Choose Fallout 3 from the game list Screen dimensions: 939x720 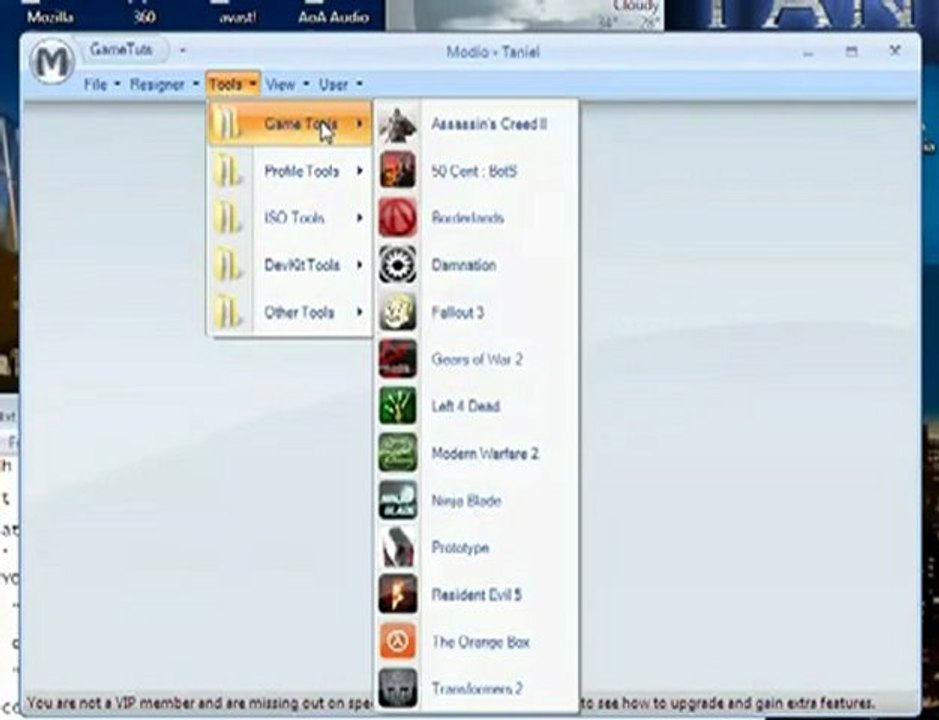pyautogui.click(x=476, y=311)
